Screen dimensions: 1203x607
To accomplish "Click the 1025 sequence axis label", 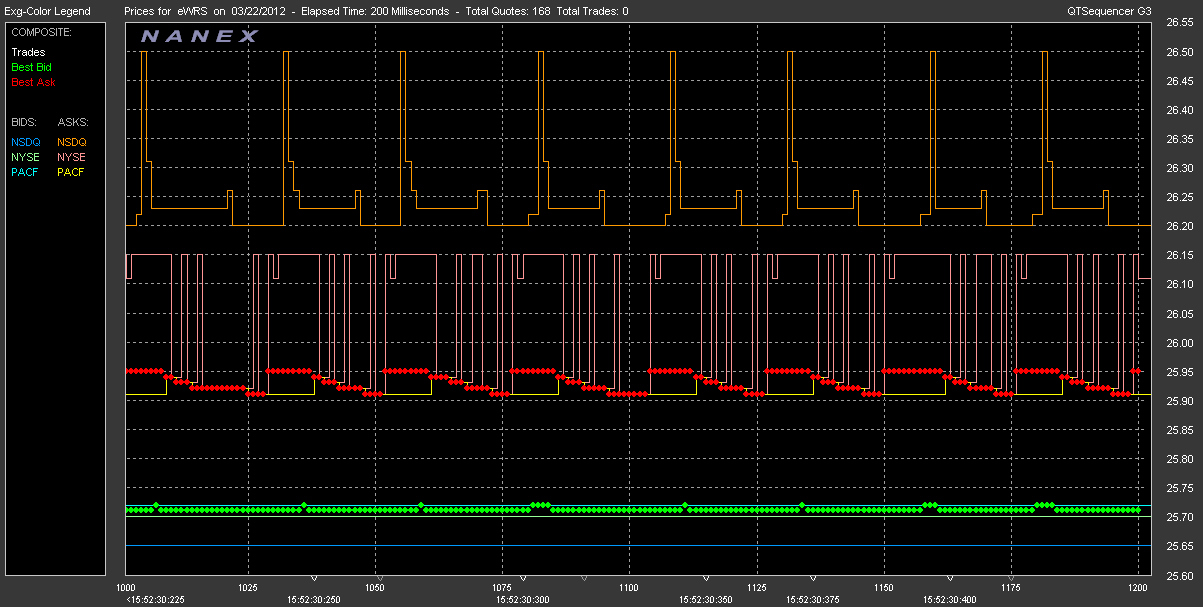I will click(248, 587).
